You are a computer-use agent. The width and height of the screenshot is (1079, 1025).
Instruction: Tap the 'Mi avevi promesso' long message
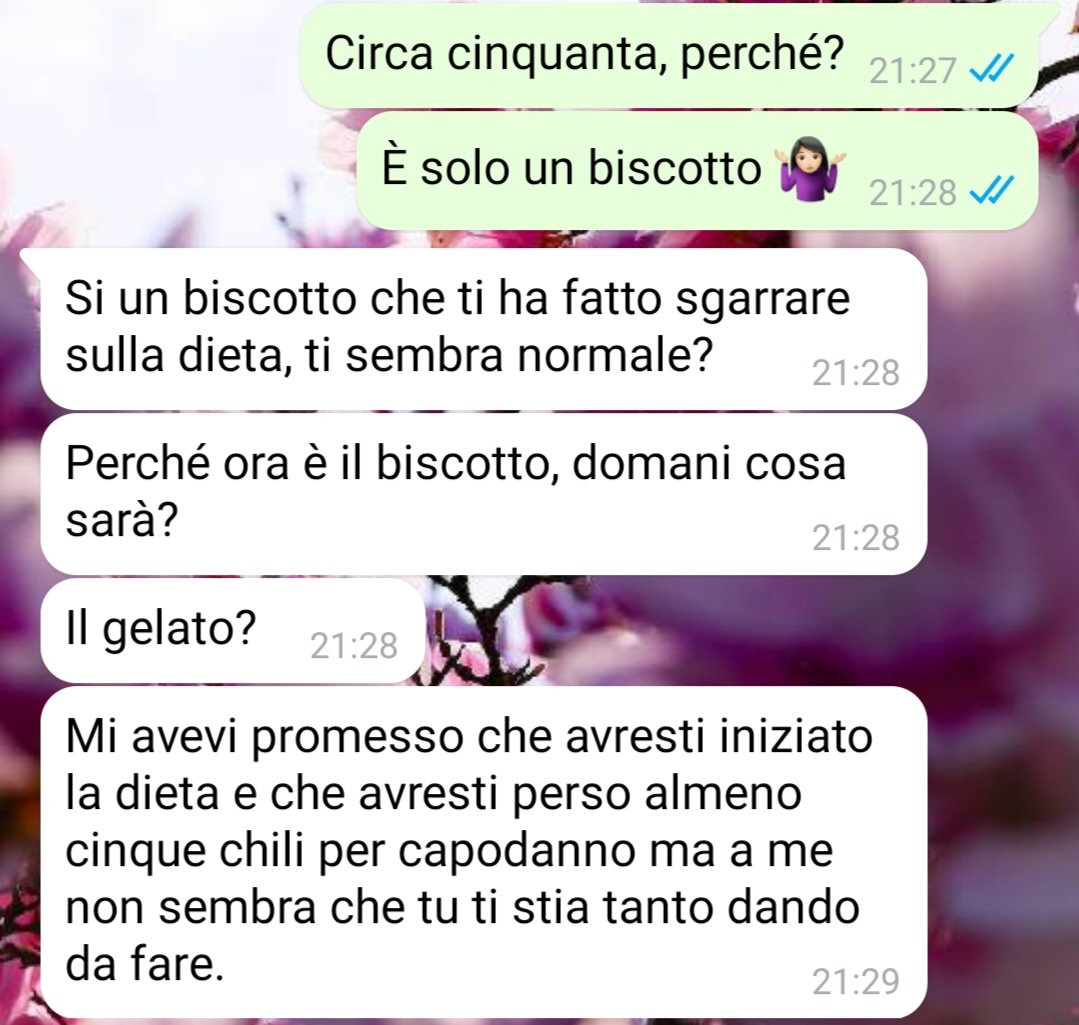(484, 852)
